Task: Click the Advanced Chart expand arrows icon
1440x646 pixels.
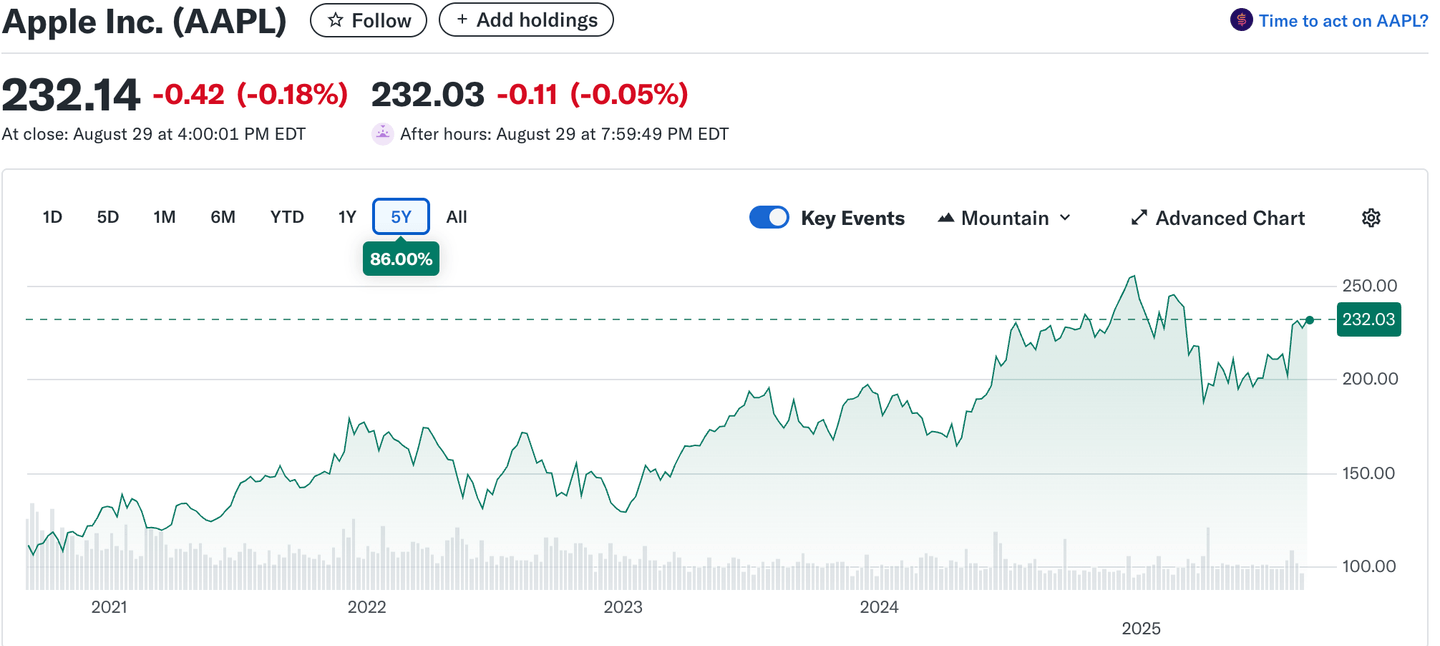Action: 1138,218
